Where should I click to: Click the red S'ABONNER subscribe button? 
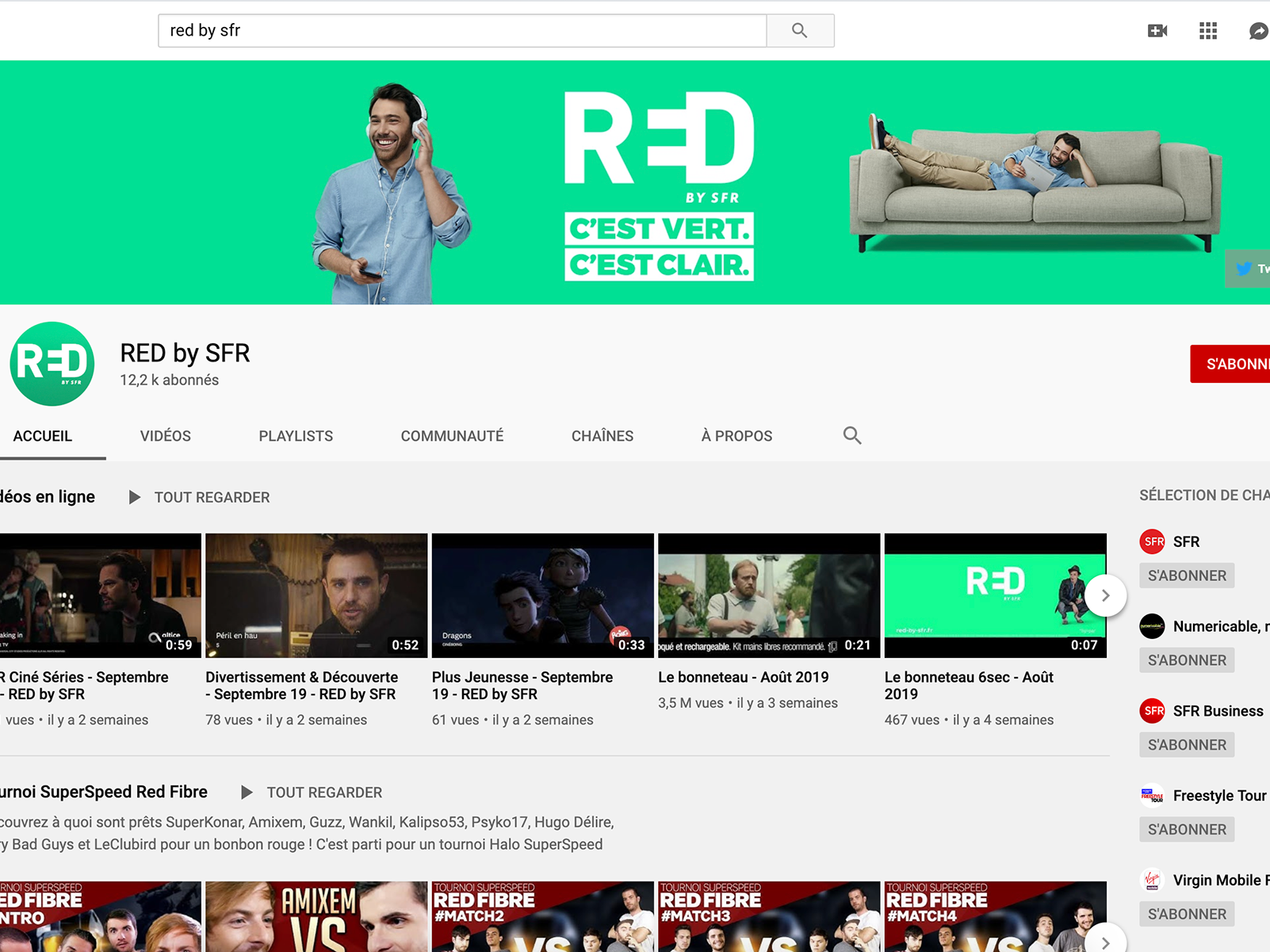pyautogui.click(x=1230, y=364)
